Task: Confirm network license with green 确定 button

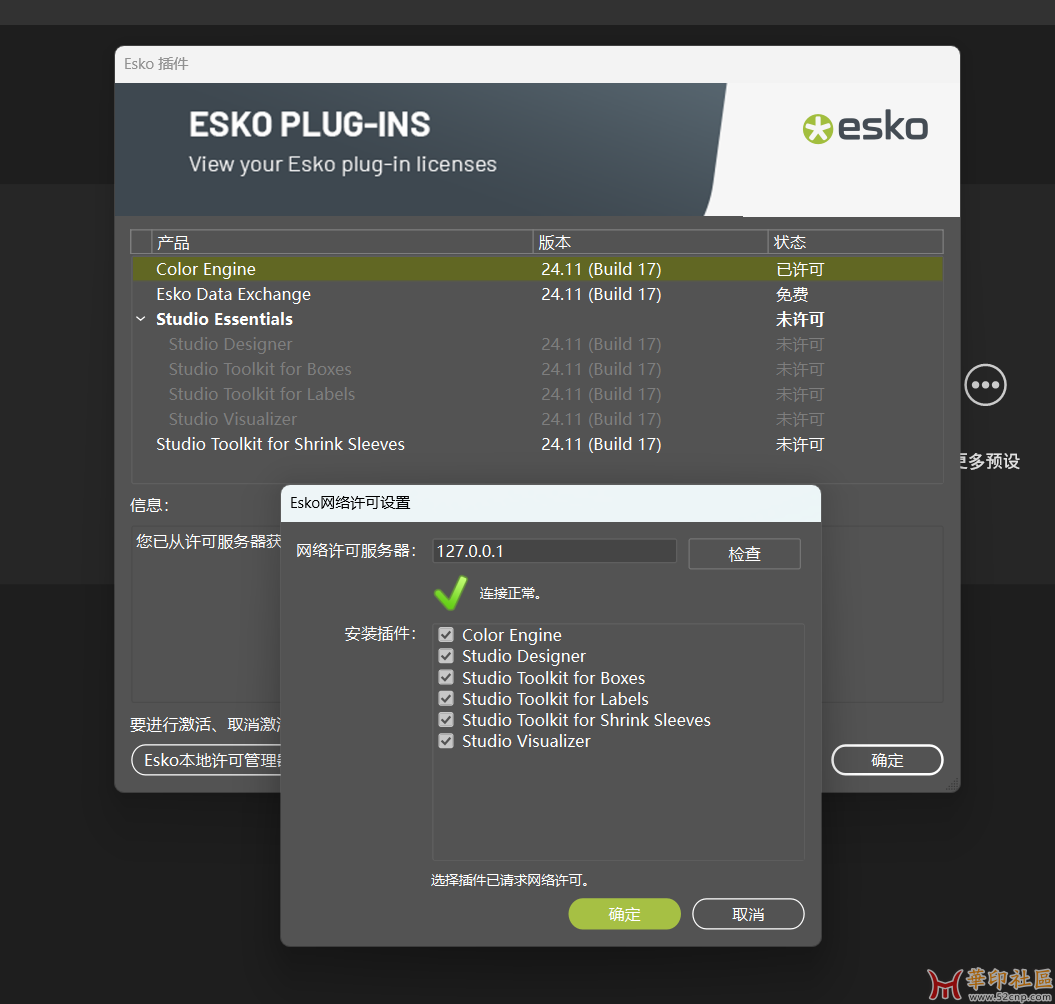Action: [x=624, y=914]
